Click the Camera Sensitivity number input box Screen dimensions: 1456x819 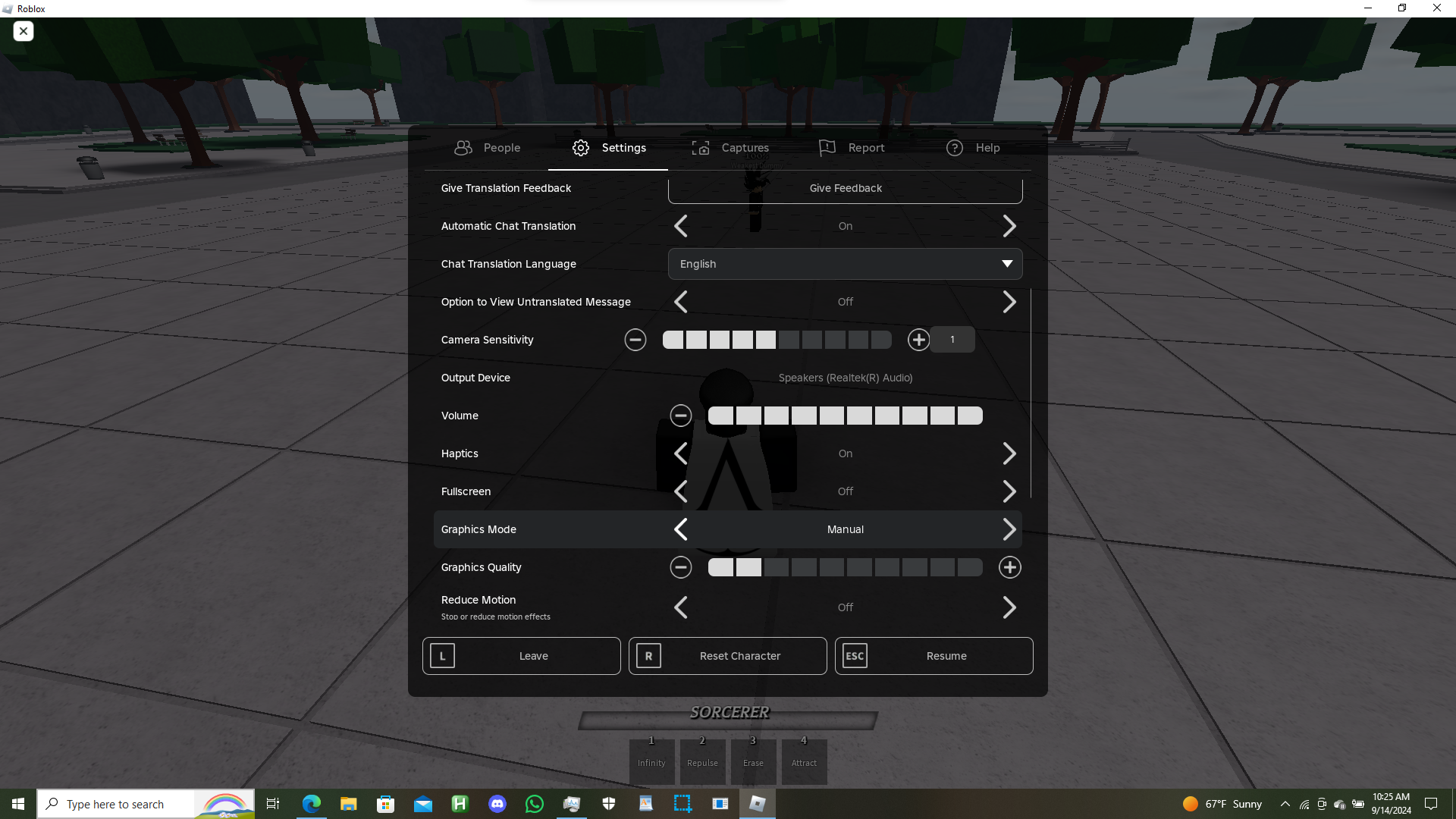(952, 340)
